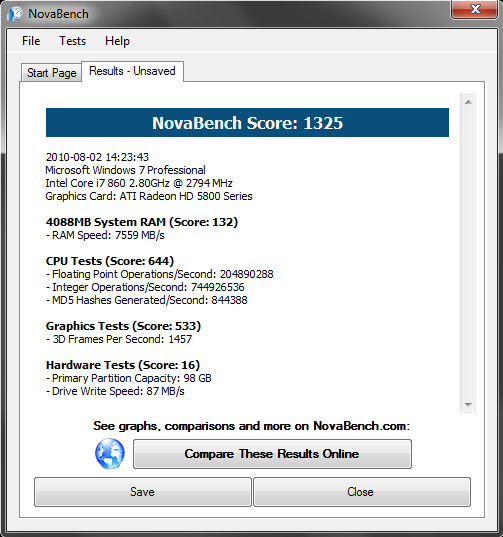
Task: Click 4088MB System RAM heading
Action: [142, 222]
